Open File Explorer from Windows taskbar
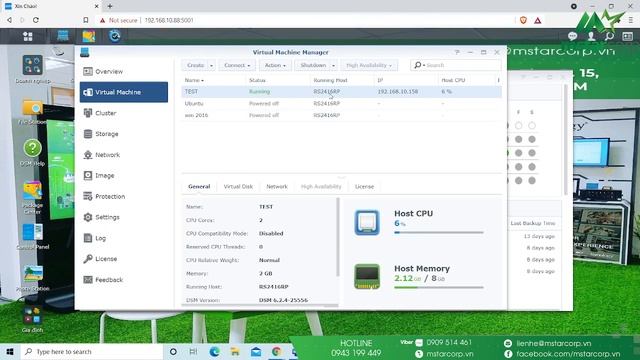The height and width of the screenshot is (360, 640). tap(235, 351)
